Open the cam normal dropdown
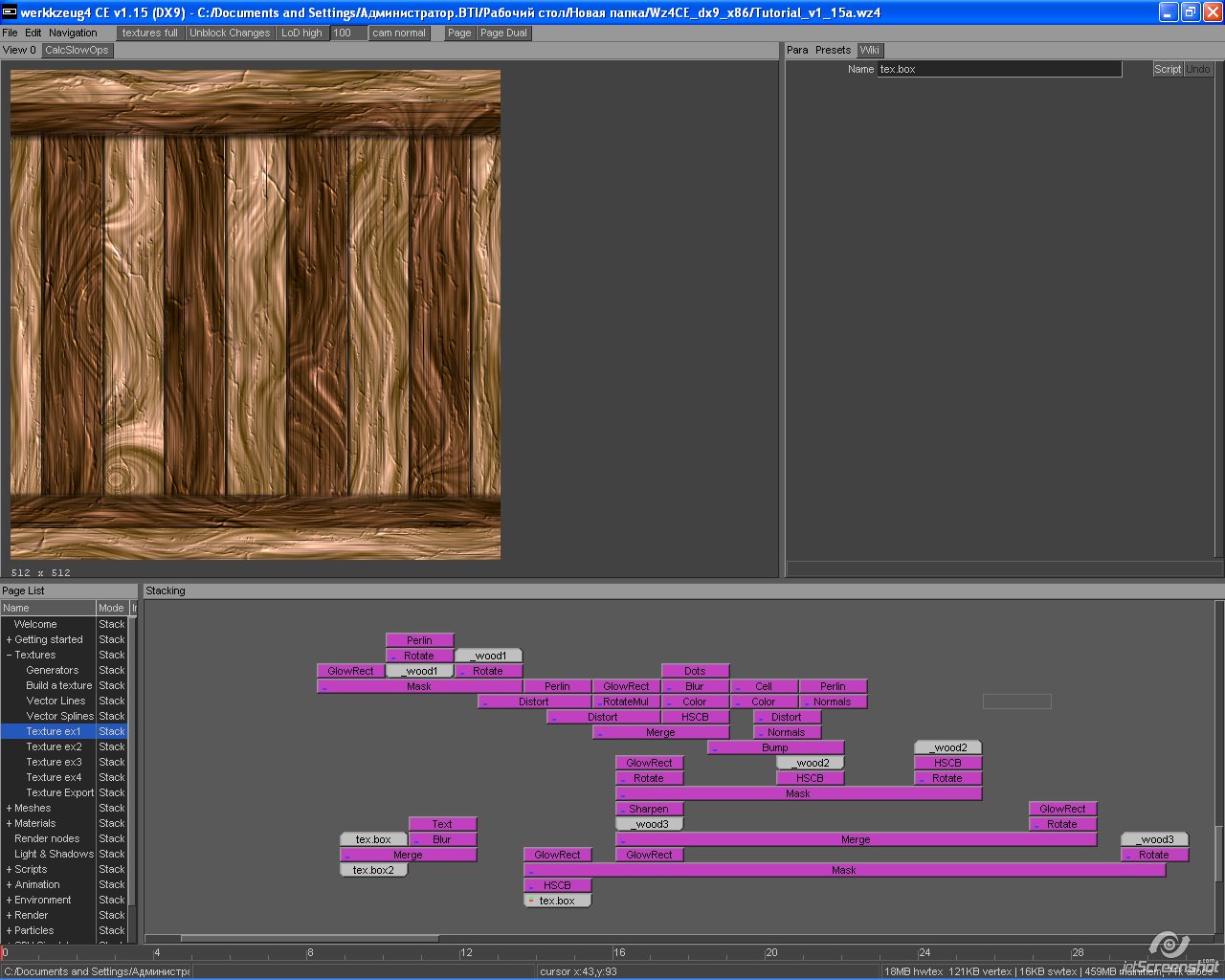This screenshot has height=980, width=1225. pos(399,33)
